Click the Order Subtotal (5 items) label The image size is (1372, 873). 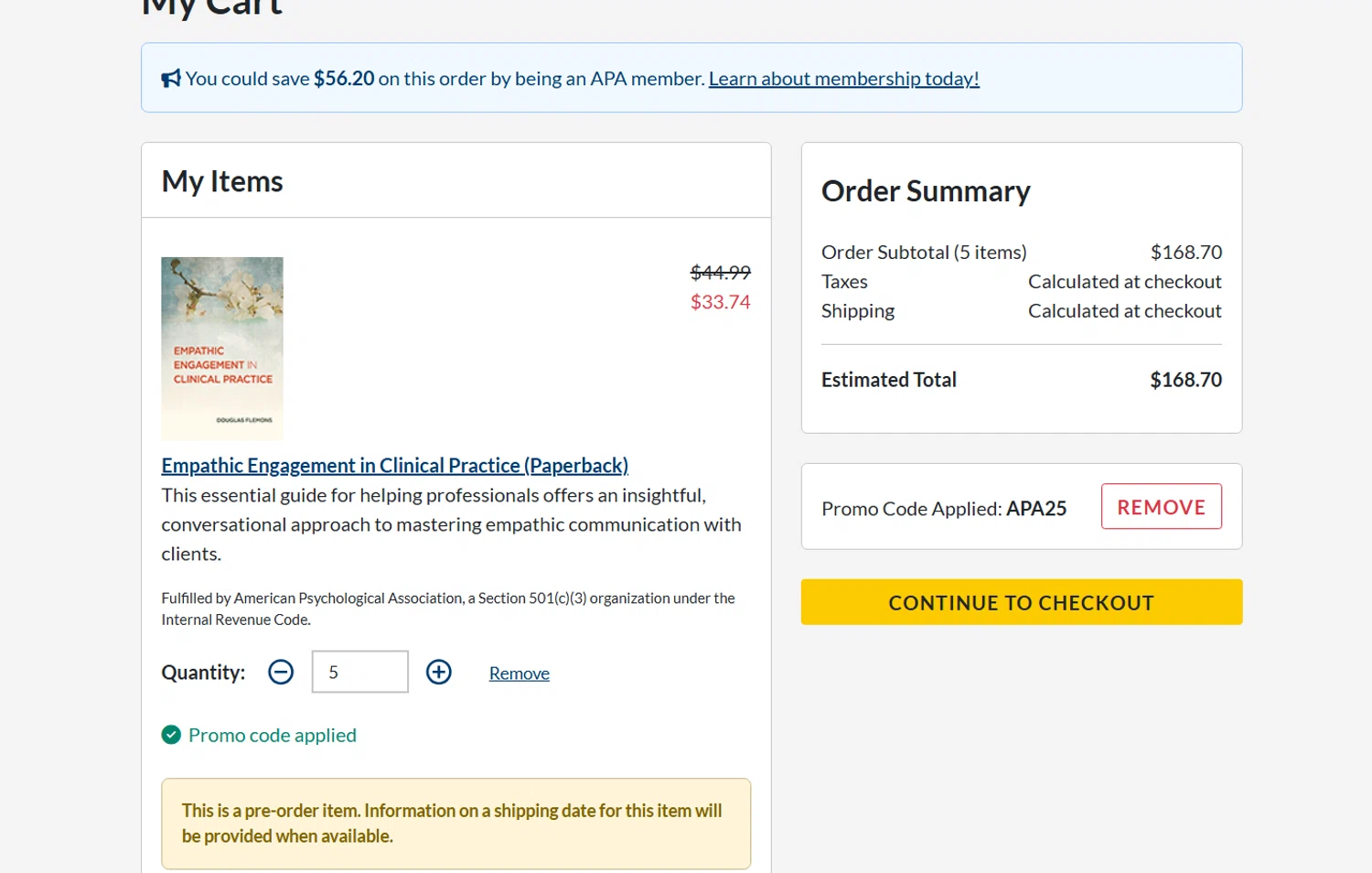(x=924, y=253)
